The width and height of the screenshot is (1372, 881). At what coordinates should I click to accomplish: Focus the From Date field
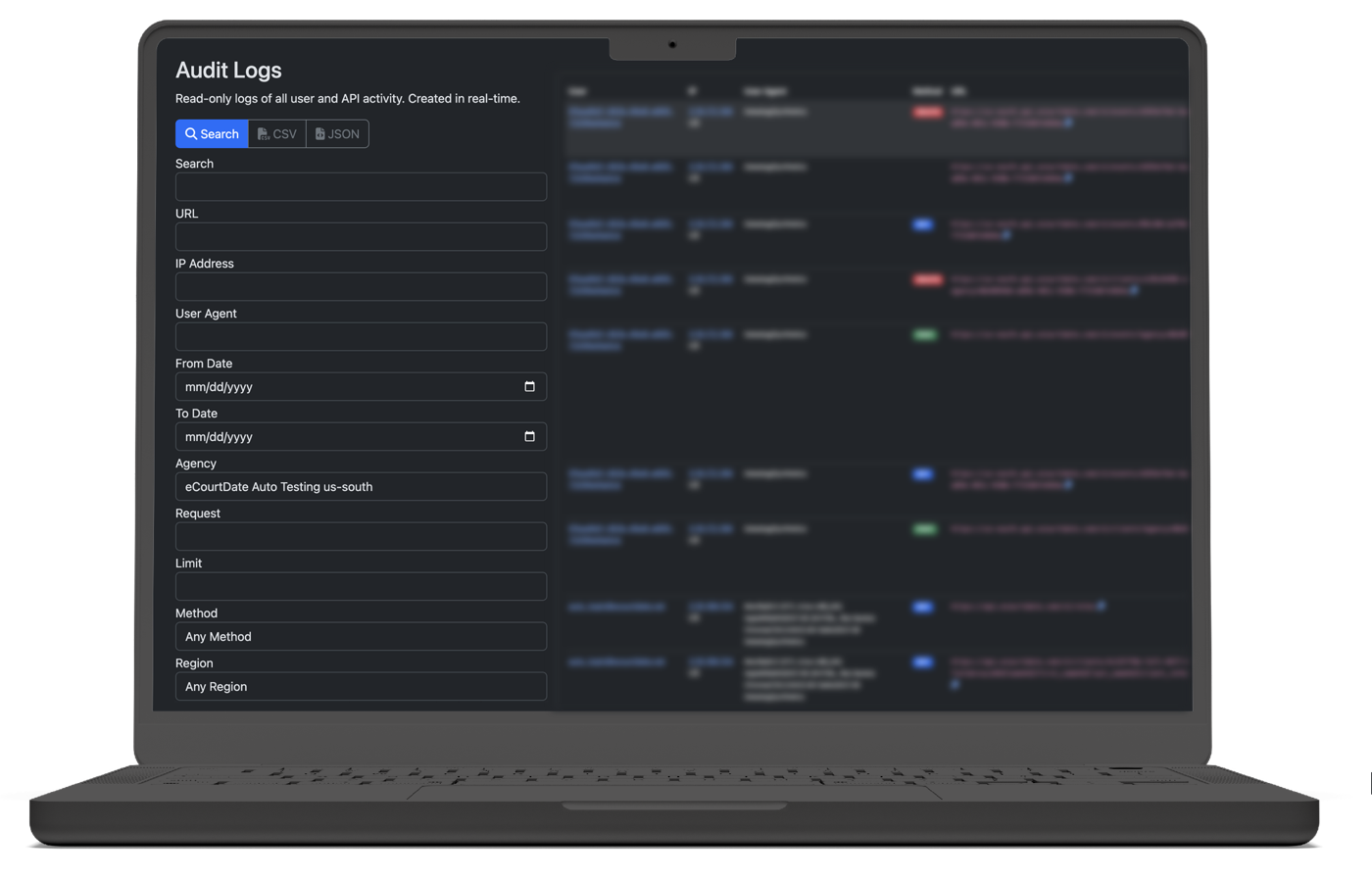pos(361,387)
